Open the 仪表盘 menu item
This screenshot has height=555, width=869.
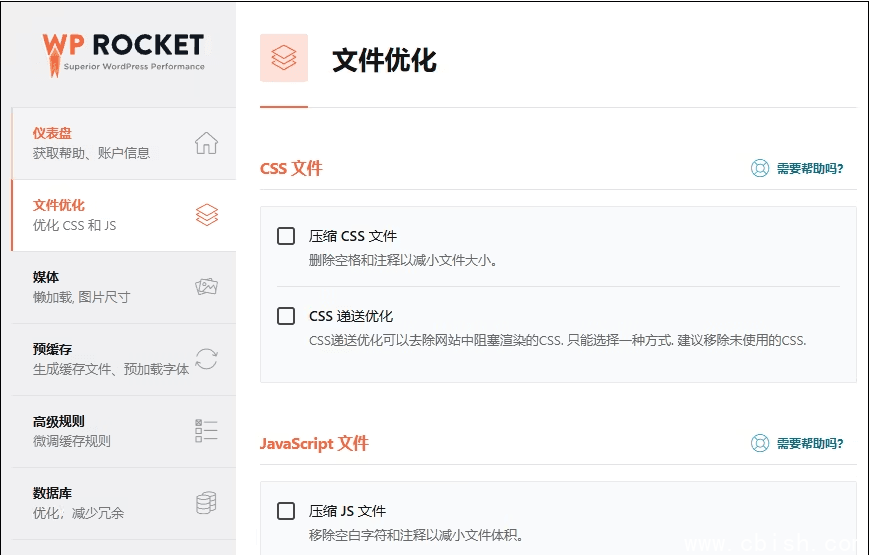click(52, 133)
